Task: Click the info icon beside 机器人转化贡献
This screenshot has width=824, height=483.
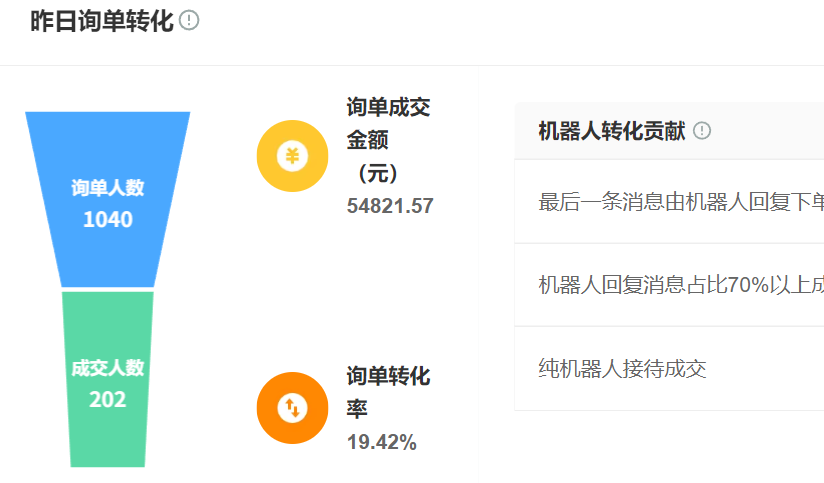Action: click(x=702, y=131)
